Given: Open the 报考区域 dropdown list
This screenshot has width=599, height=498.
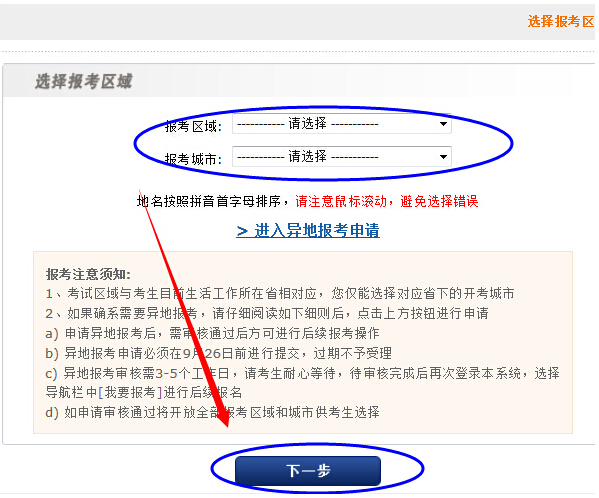Looking at the screenshot, I should click(x=342, y=124).
